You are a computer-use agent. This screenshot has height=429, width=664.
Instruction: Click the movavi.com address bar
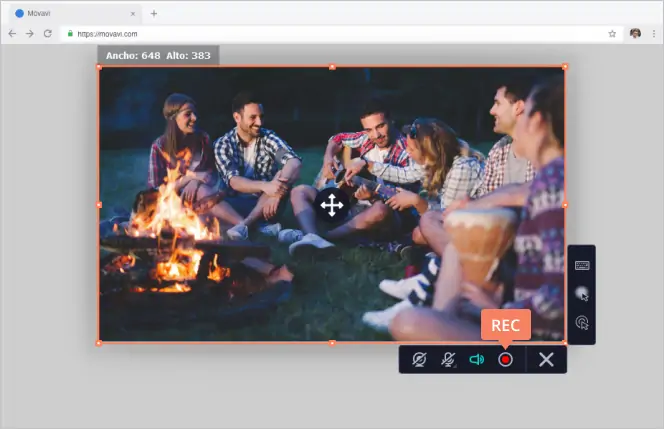tap(342, 34)
